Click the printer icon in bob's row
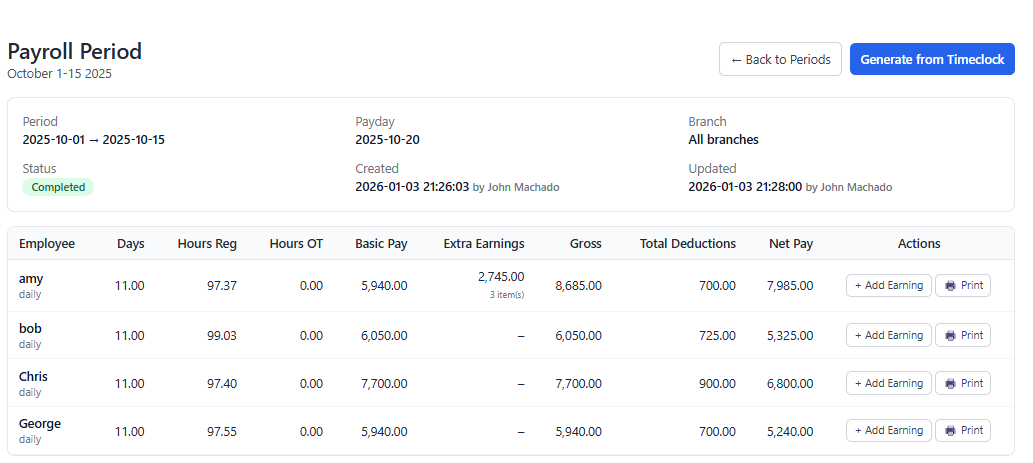Image resolution: width=1033 pixels, height=463 pixels. [950, 335]
